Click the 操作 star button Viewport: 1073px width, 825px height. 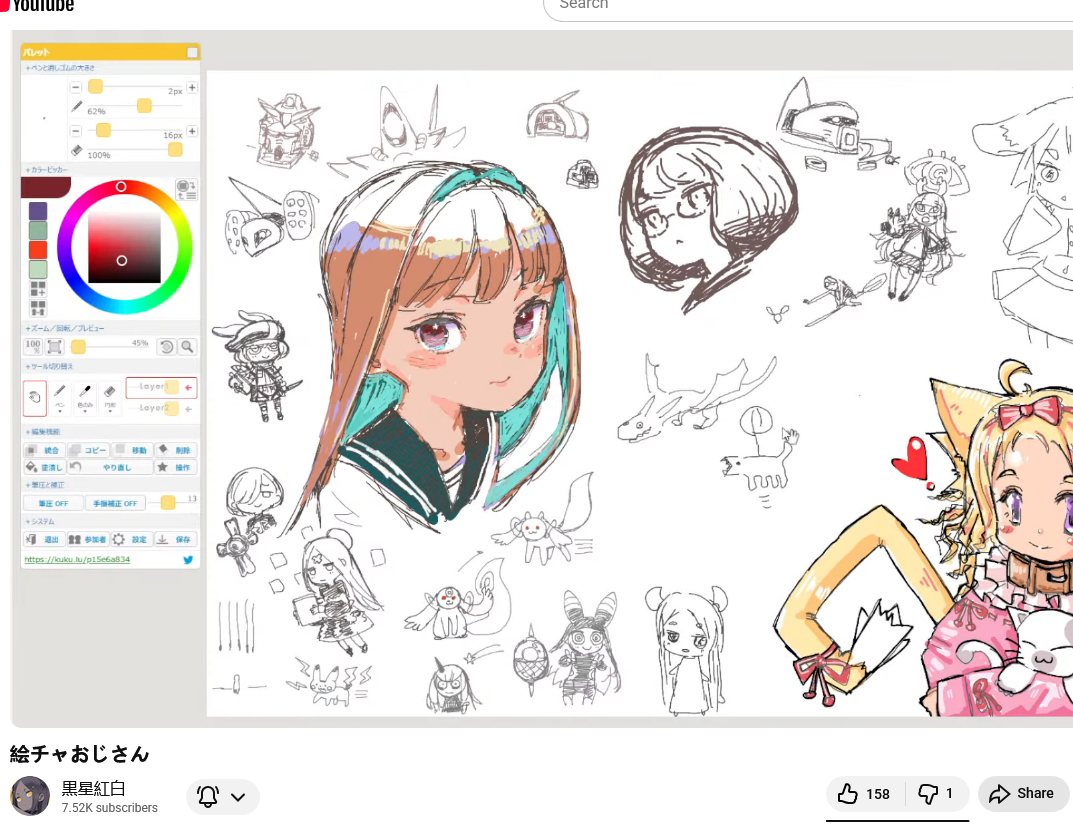click(176, 467)
